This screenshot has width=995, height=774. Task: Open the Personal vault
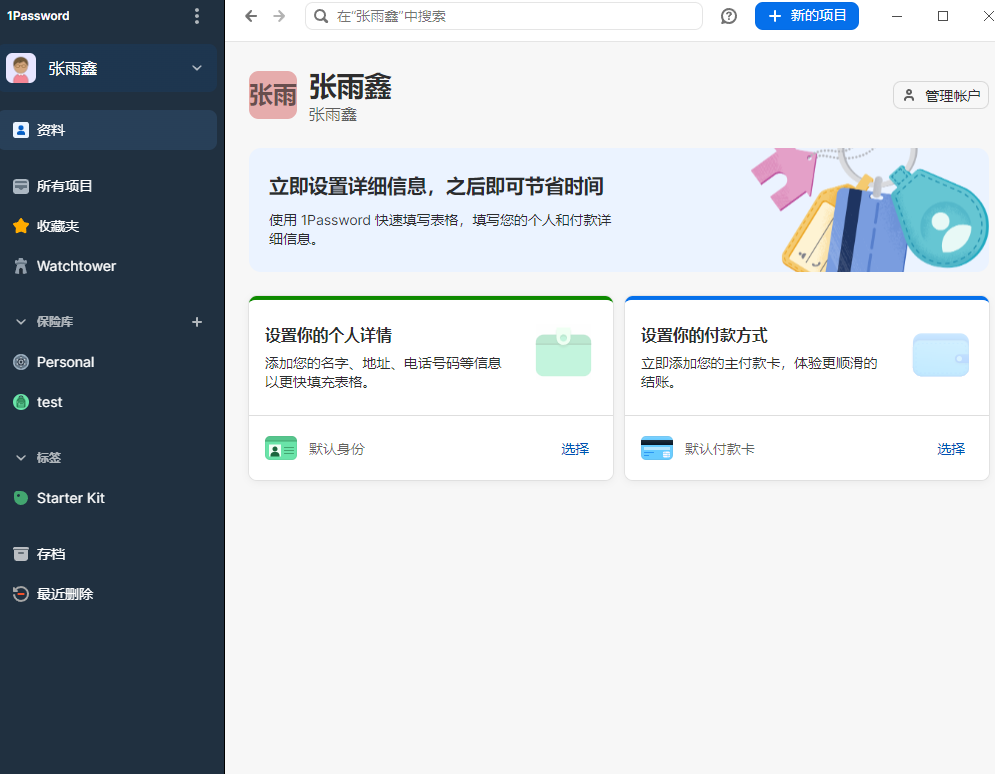coord(65,362)
